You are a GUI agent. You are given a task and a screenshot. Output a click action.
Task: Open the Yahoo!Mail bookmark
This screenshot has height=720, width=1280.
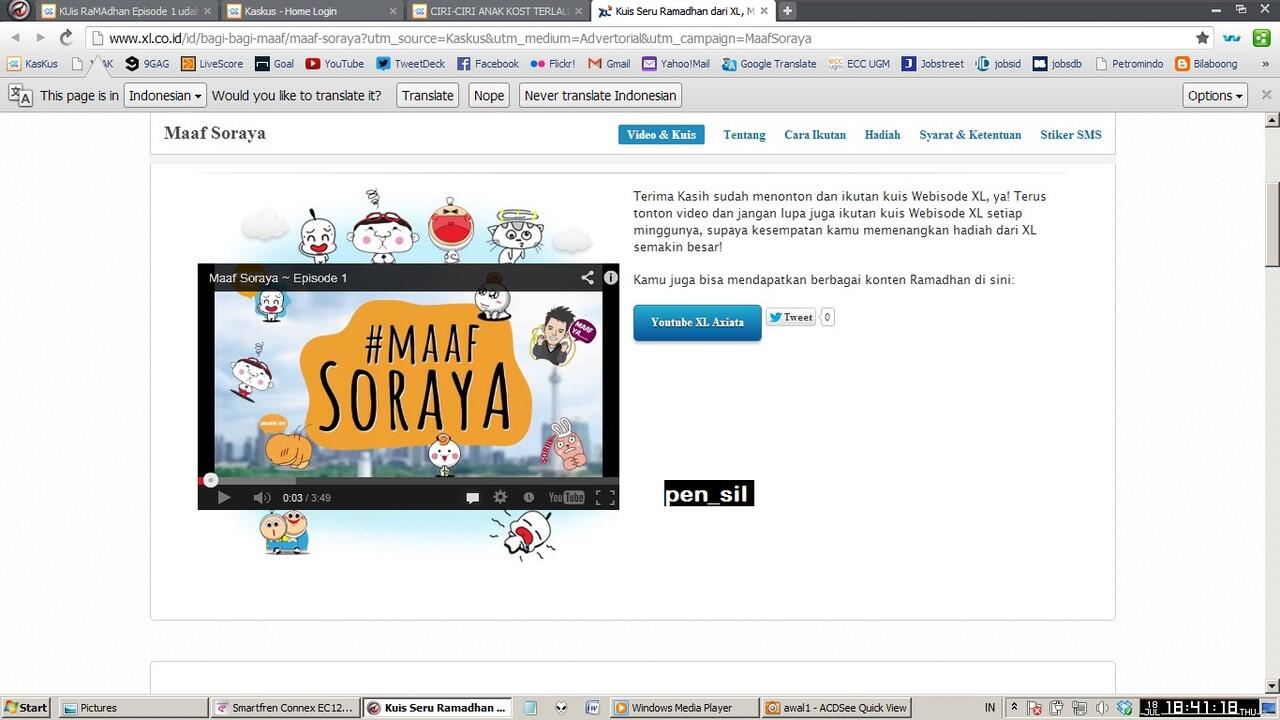pos(676,64)
